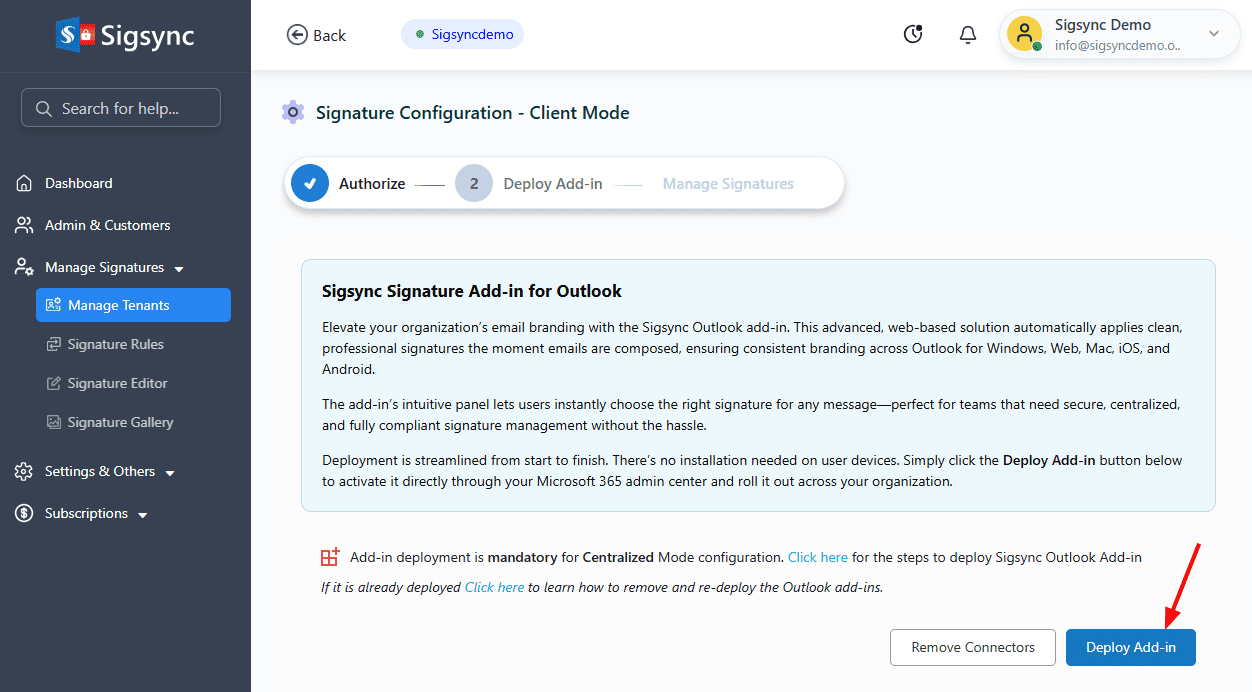Open the history clock icon
The height and width of the screenshot is (692, 1252).
pos(913,35)
